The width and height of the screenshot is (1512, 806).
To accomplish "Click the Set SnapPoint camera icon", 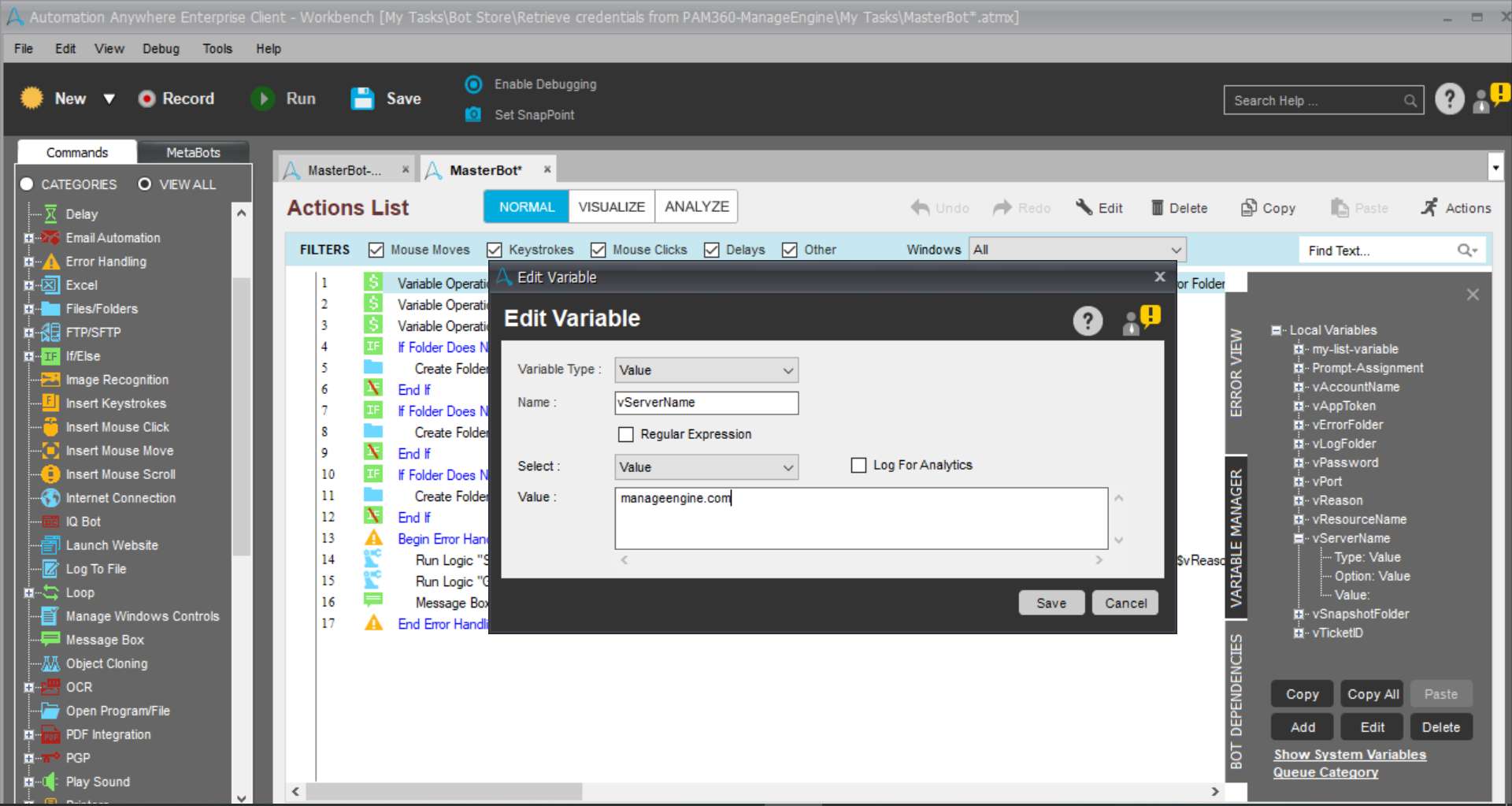I will (473, 114).
